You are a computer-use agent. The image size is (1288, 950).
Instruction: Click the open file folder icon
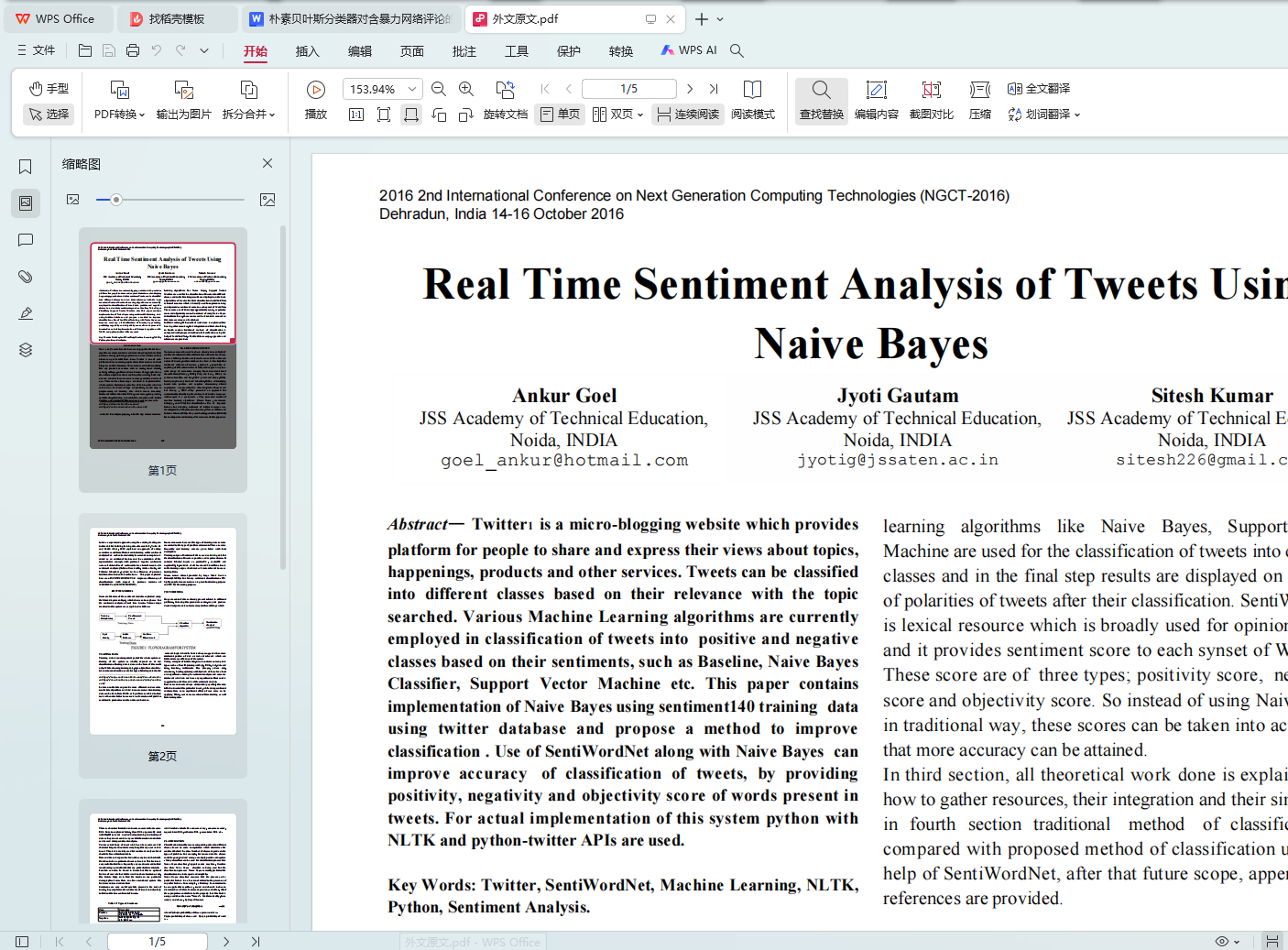click(85, 50)
